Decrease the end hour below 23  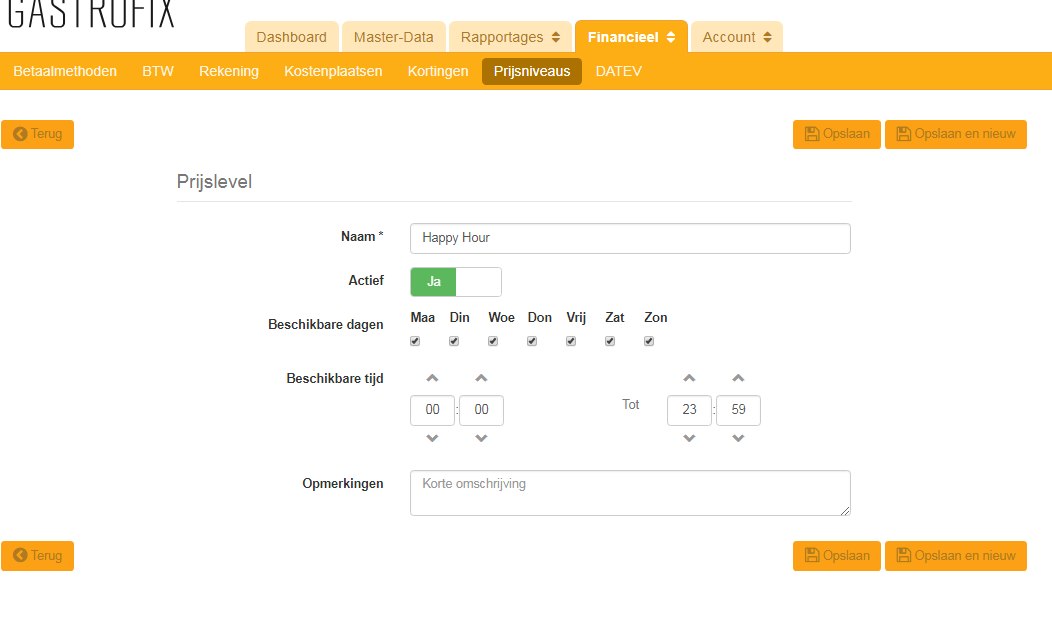point(689,438)
